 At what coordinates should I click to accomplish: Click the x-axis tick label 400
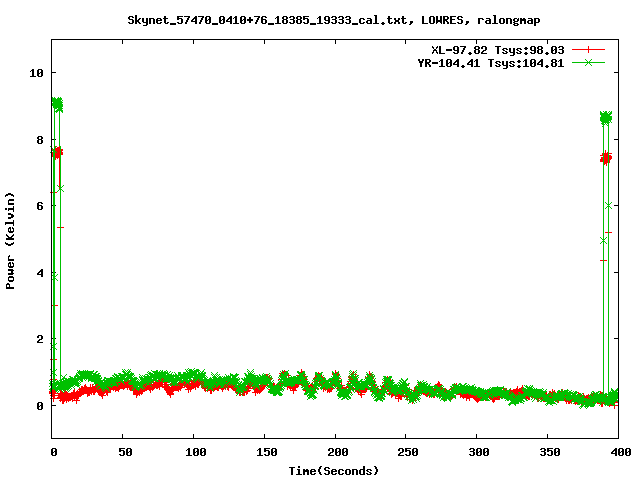(620, 452)
